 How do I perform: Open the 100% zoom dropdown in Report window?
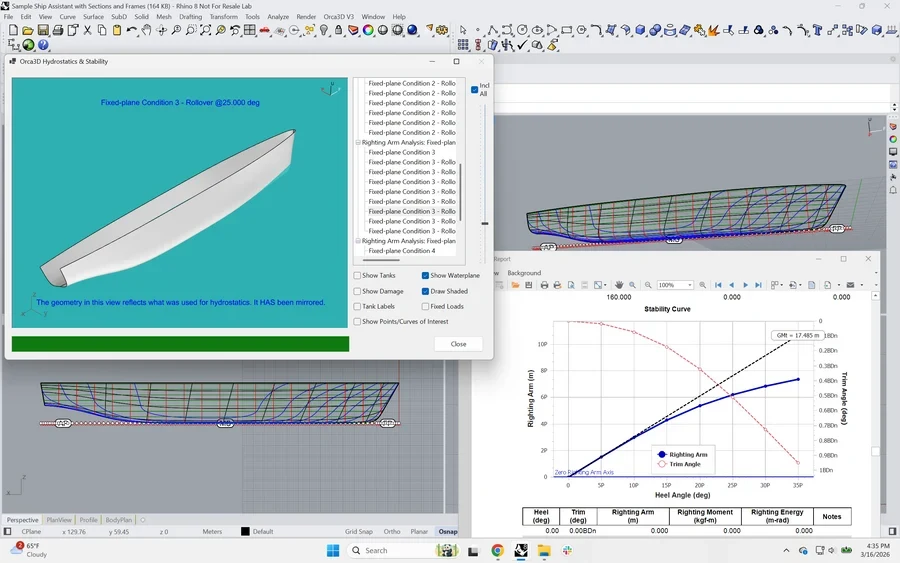click(x=689, y=285)
